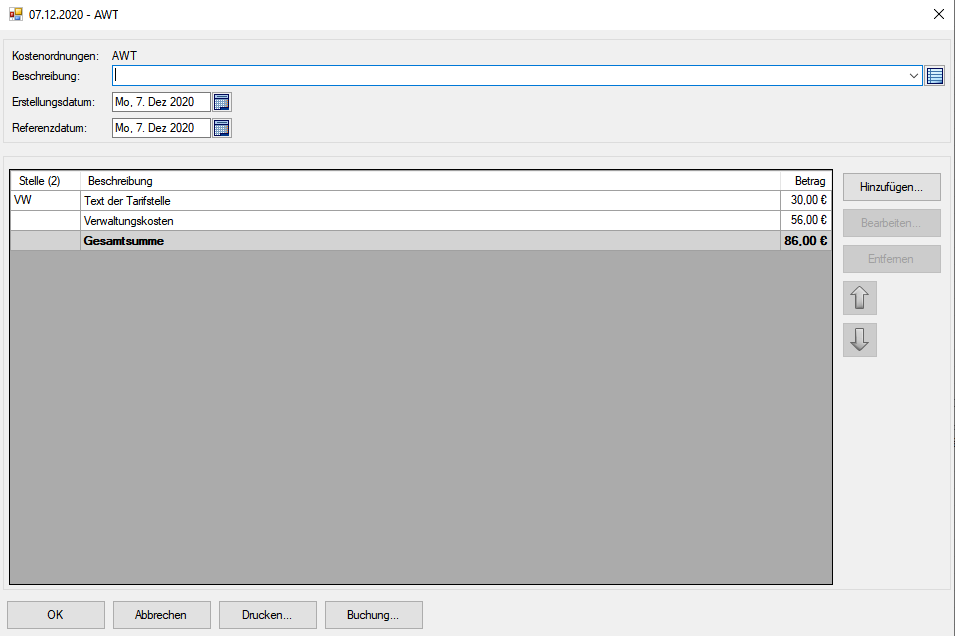Image resolution: width=955 pixels, height=636 pixels.
Task: Expand the Beschreibung dropdown arrow
Action: tap(913, 76)
